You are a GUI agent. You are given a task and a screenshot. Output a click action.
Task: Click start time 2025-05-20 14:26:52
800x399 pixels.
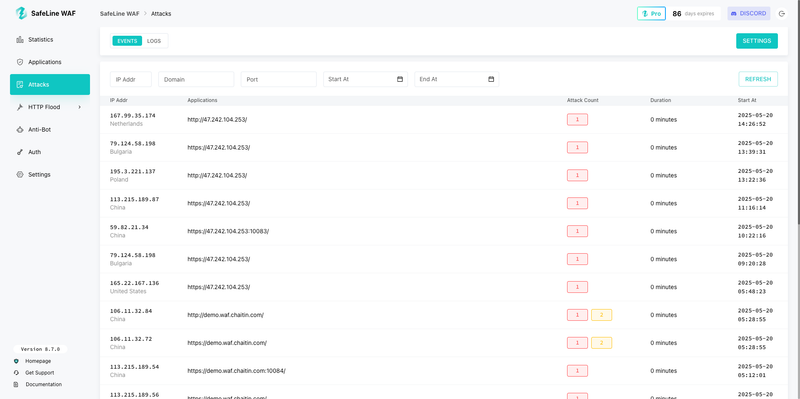click(x=755, y=119)
